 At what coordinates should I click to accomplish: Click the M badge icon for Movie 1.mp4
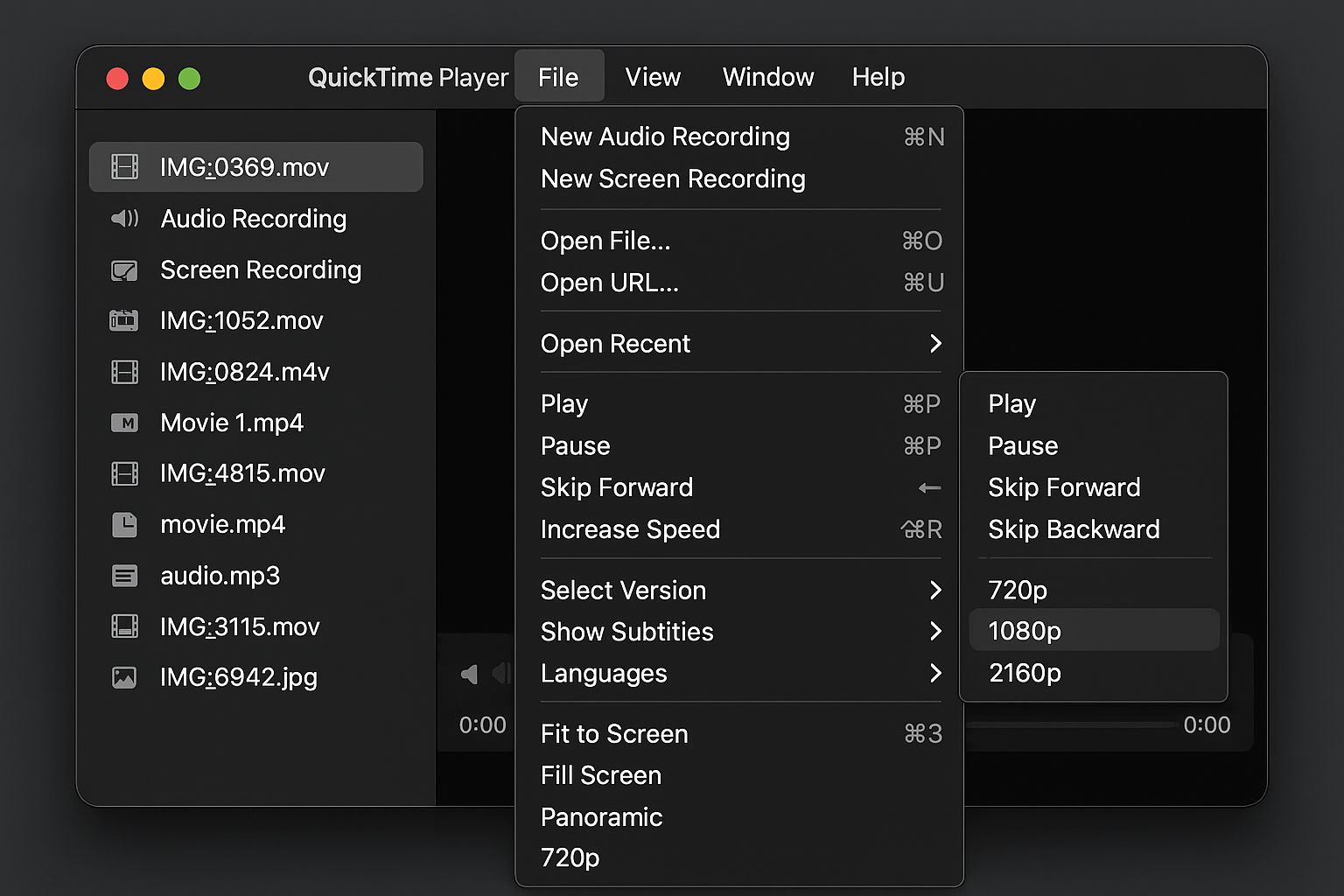pos(125,423)
